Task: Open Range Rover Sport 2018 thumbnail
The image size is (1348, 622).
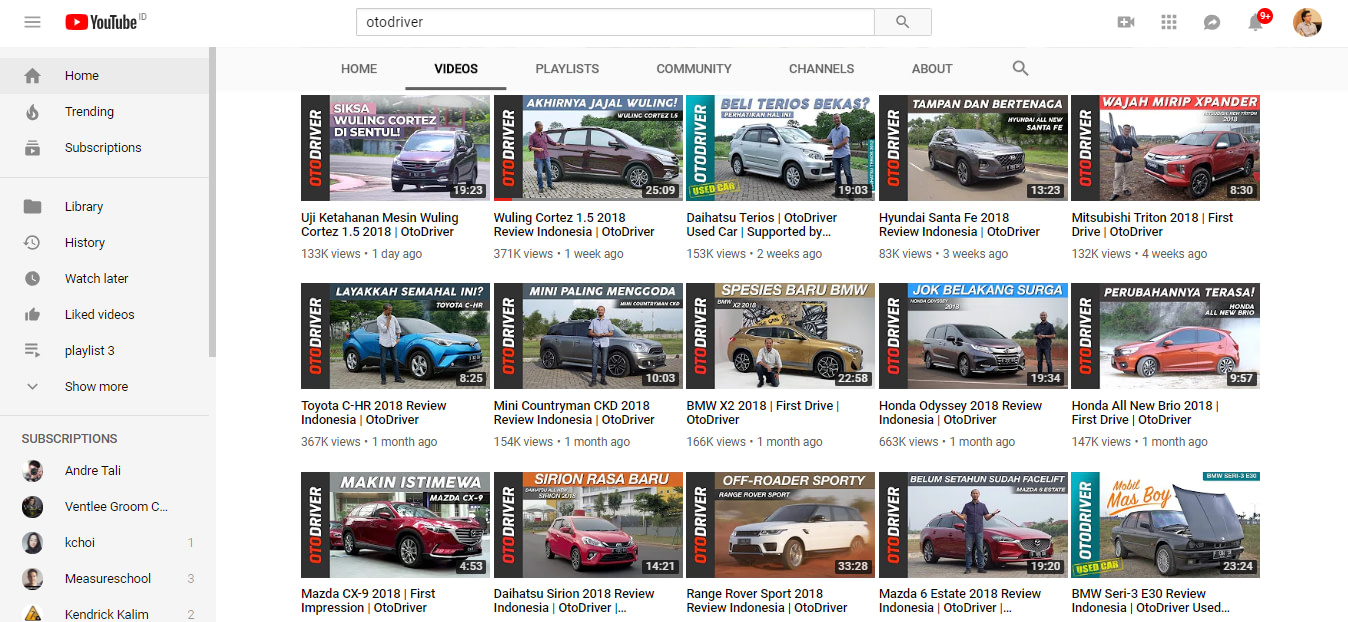Action: click(x=780, y=524)
